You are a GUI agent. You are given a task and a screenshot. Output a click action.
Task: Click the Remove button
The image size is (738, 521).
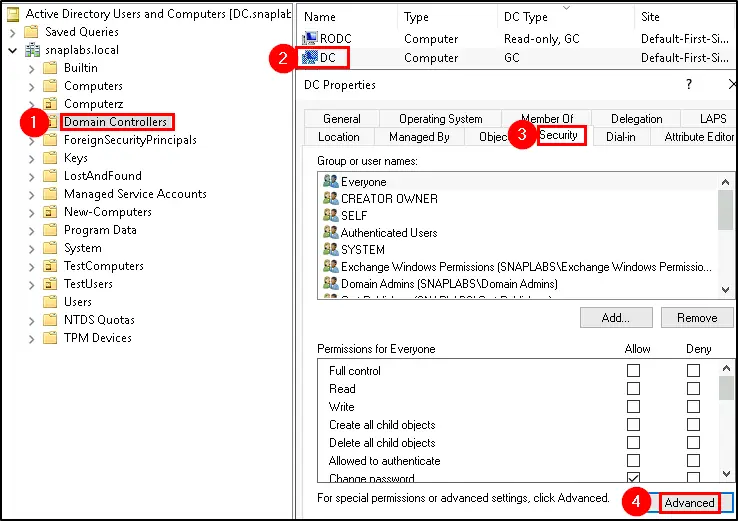pos(697,318)
